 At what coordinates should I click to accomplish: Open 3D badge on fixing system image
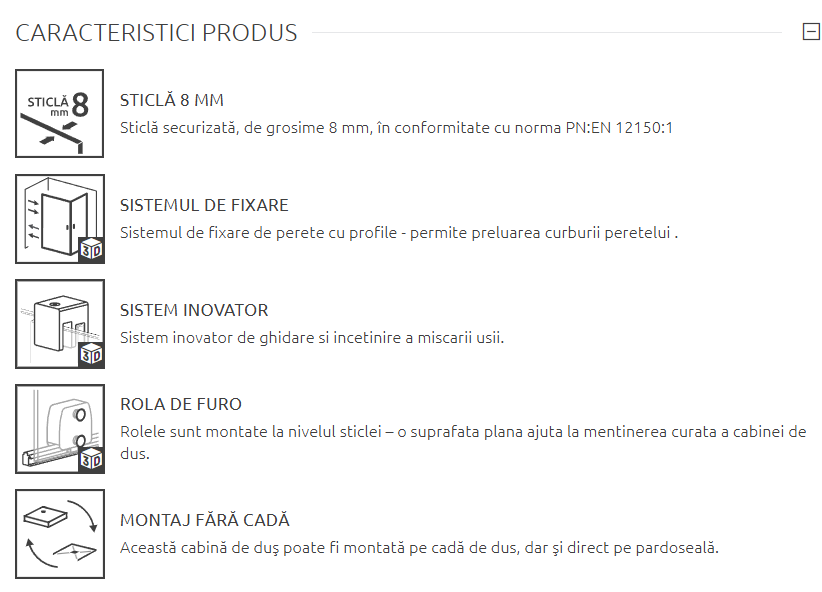click(91, 249)
